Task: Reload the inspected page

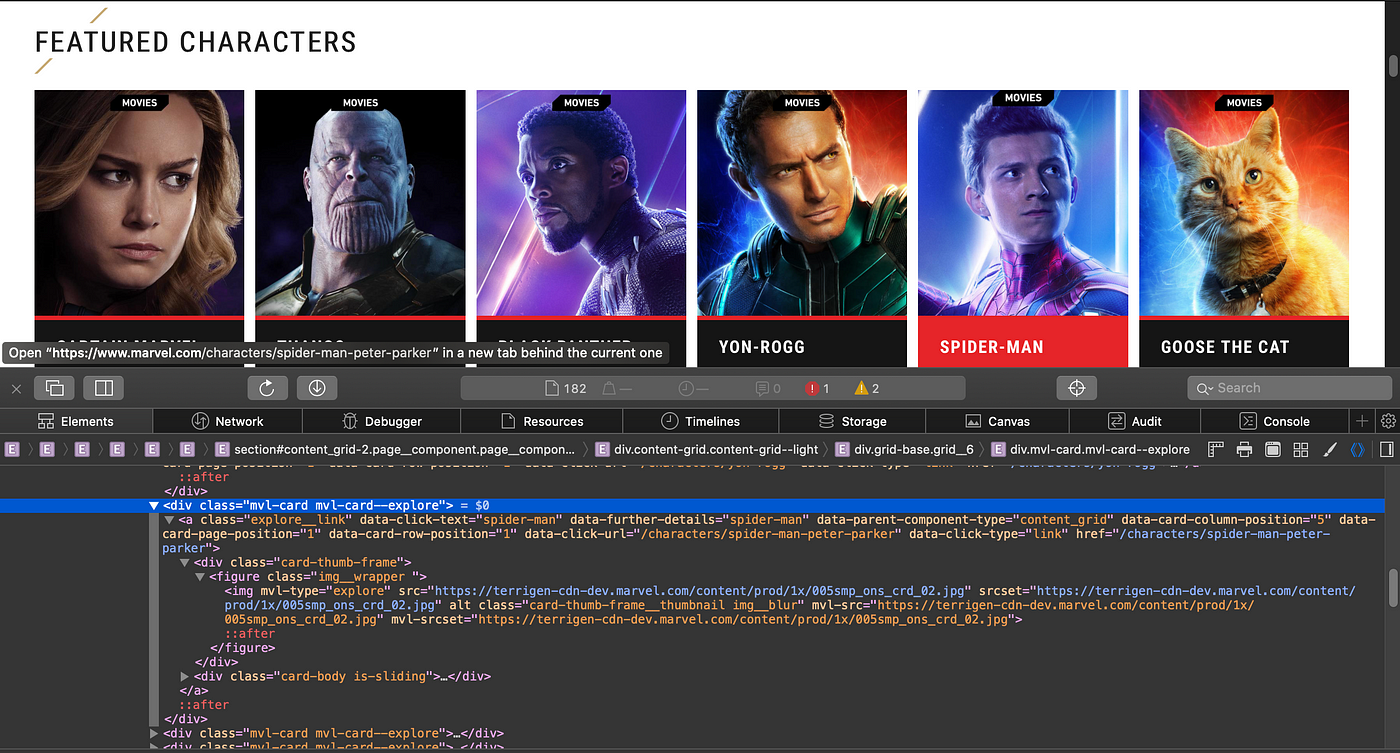Action: point(267,388)
